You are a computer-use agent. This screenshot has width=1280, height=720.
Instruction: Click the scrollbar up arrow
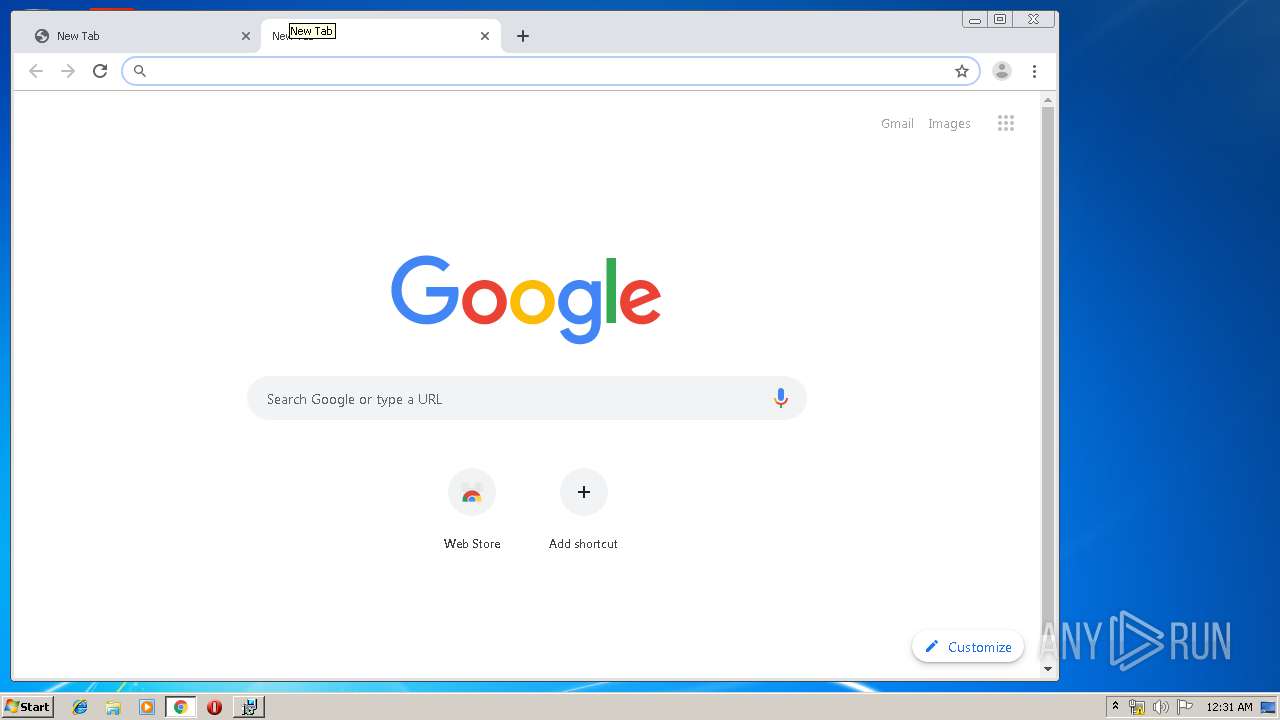[1048, 101]
